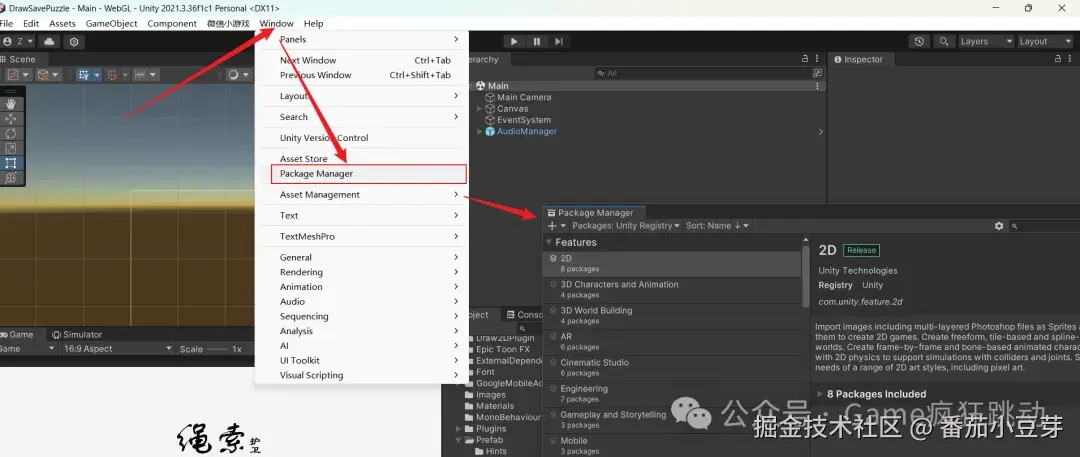This screenshot has height=457, width=1080.
Task: Expand 8 Packages Included section
Action: tap(820, 394)
